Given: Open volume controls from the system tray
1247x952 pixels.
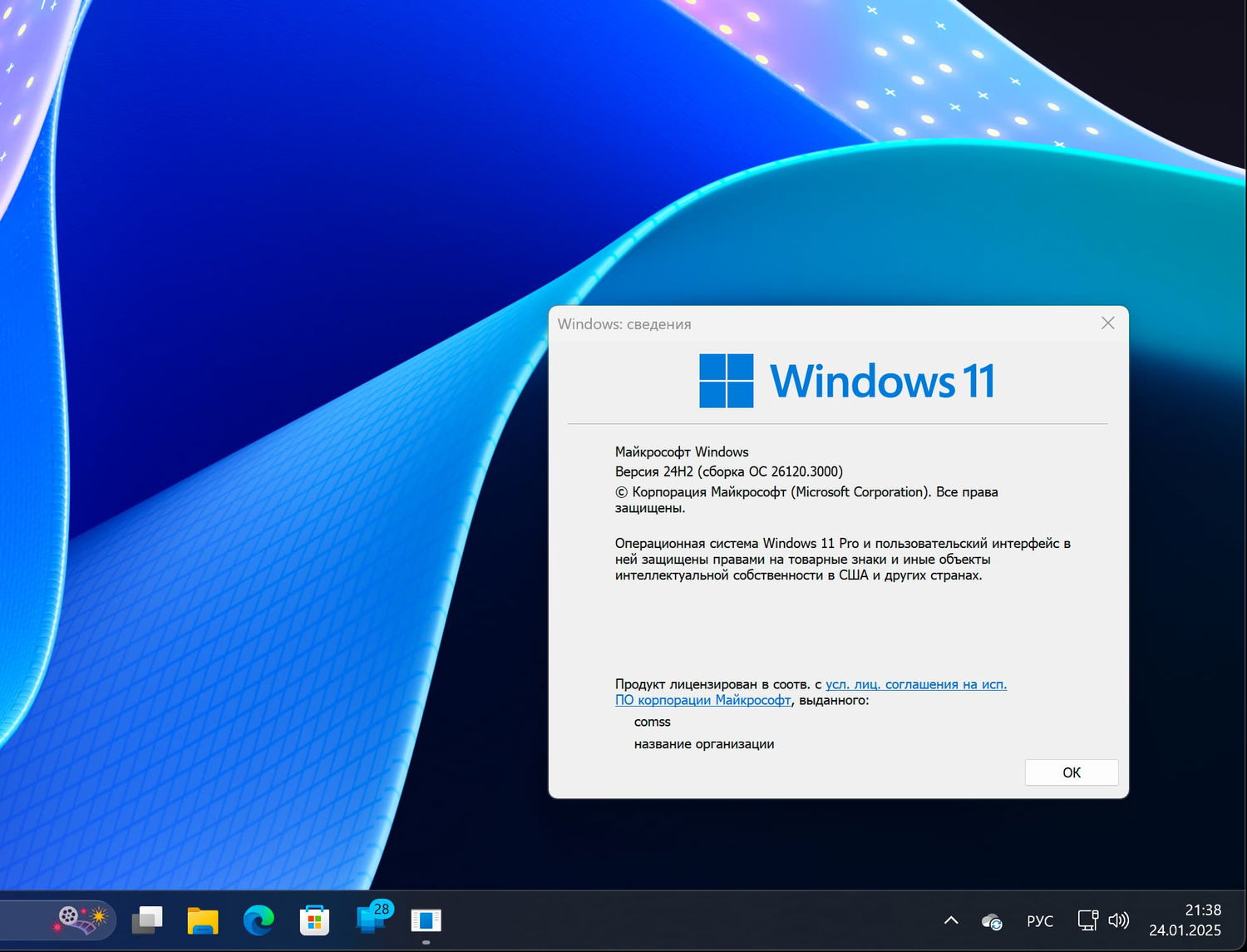Looking at the screenshot, I should 1118,920.
